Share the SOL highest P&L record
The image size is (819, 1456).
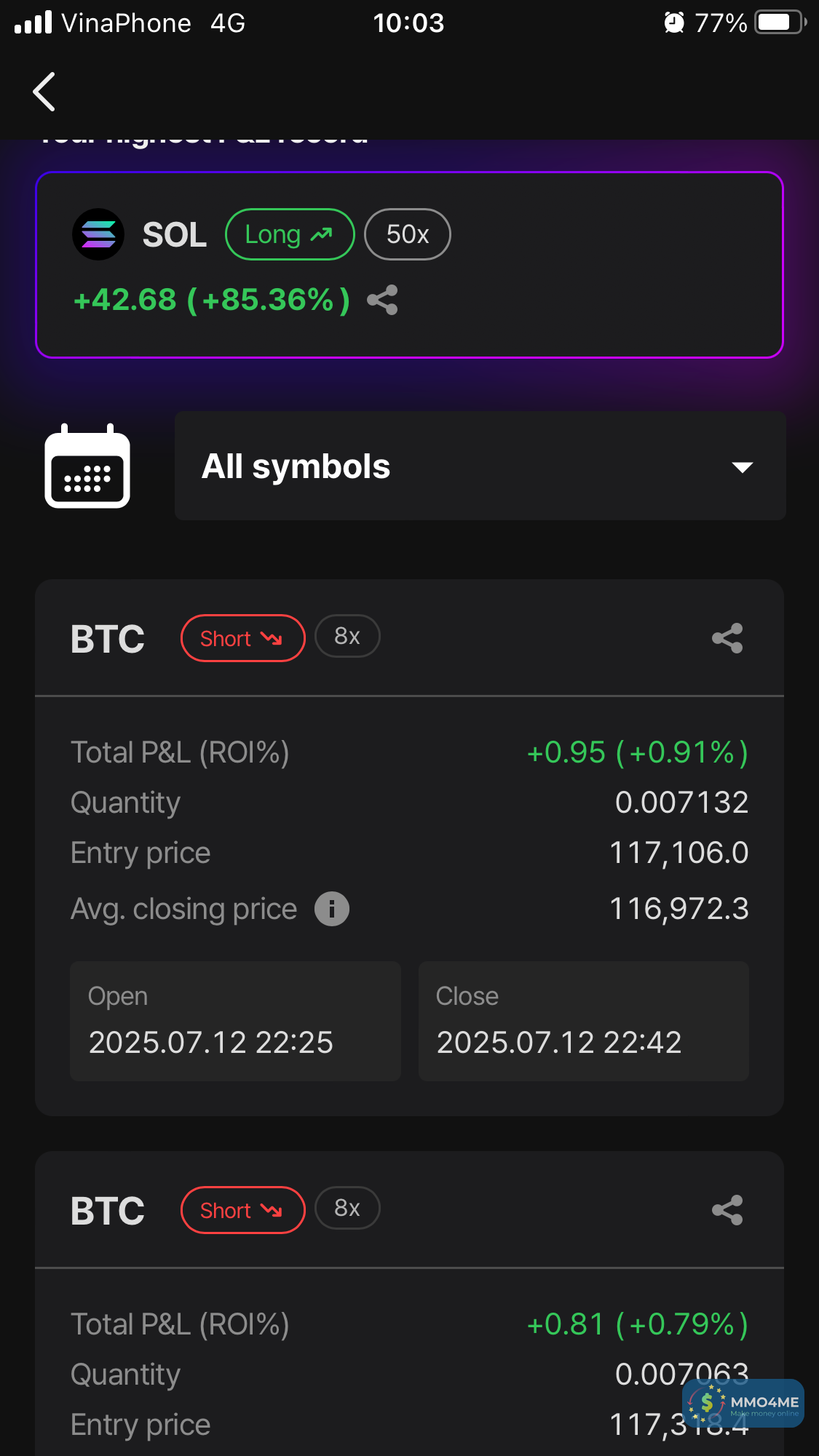tap(382, 300)
